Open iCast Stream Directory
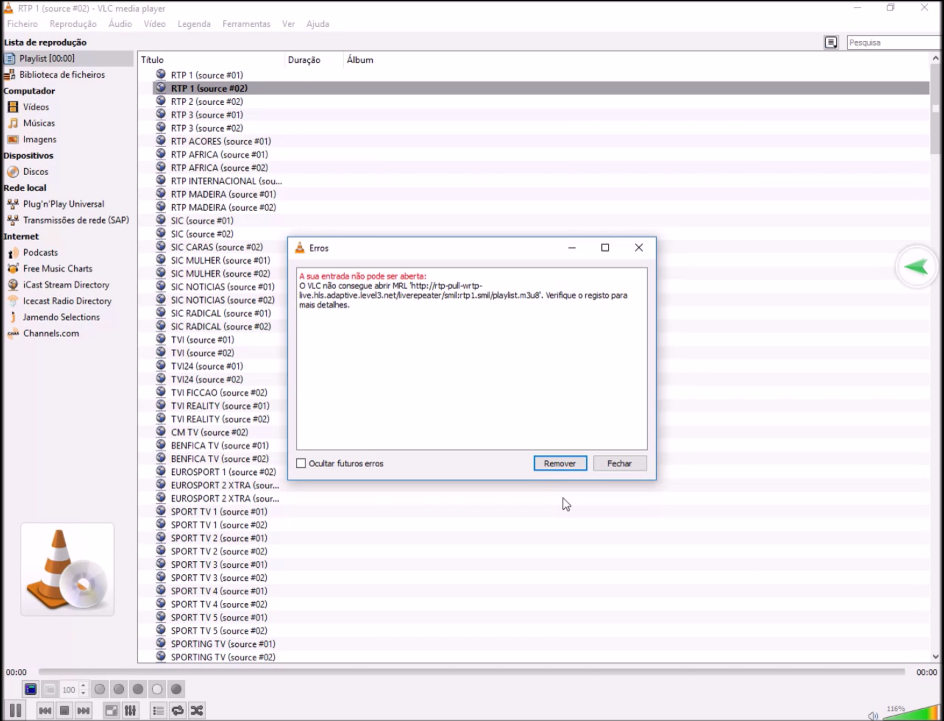 click(67, 285)
